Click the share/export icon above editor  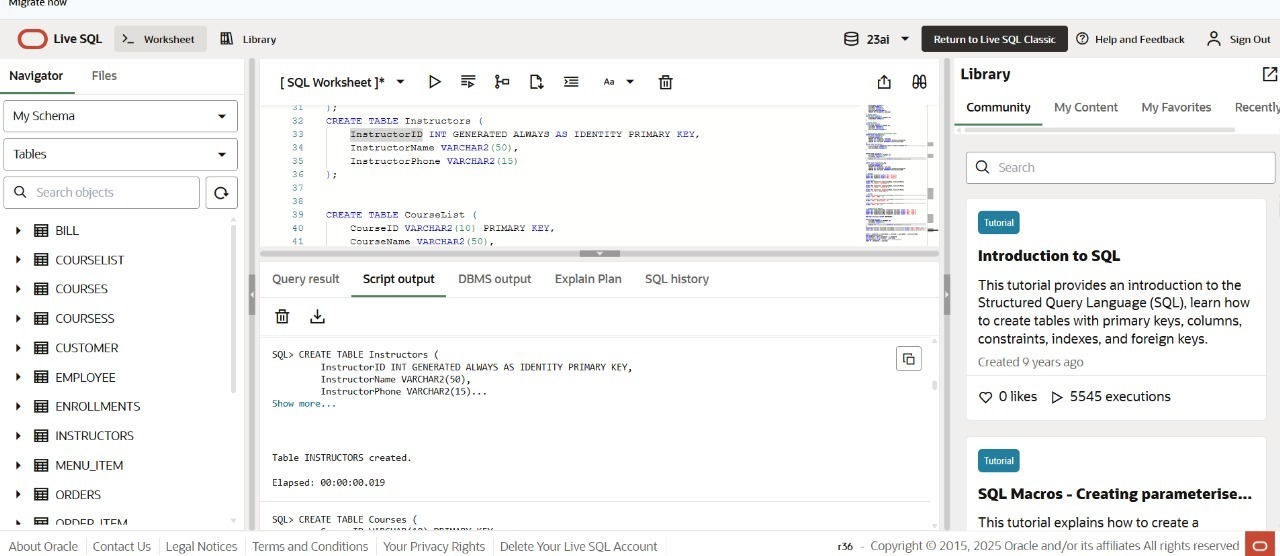tap(884, 82)
